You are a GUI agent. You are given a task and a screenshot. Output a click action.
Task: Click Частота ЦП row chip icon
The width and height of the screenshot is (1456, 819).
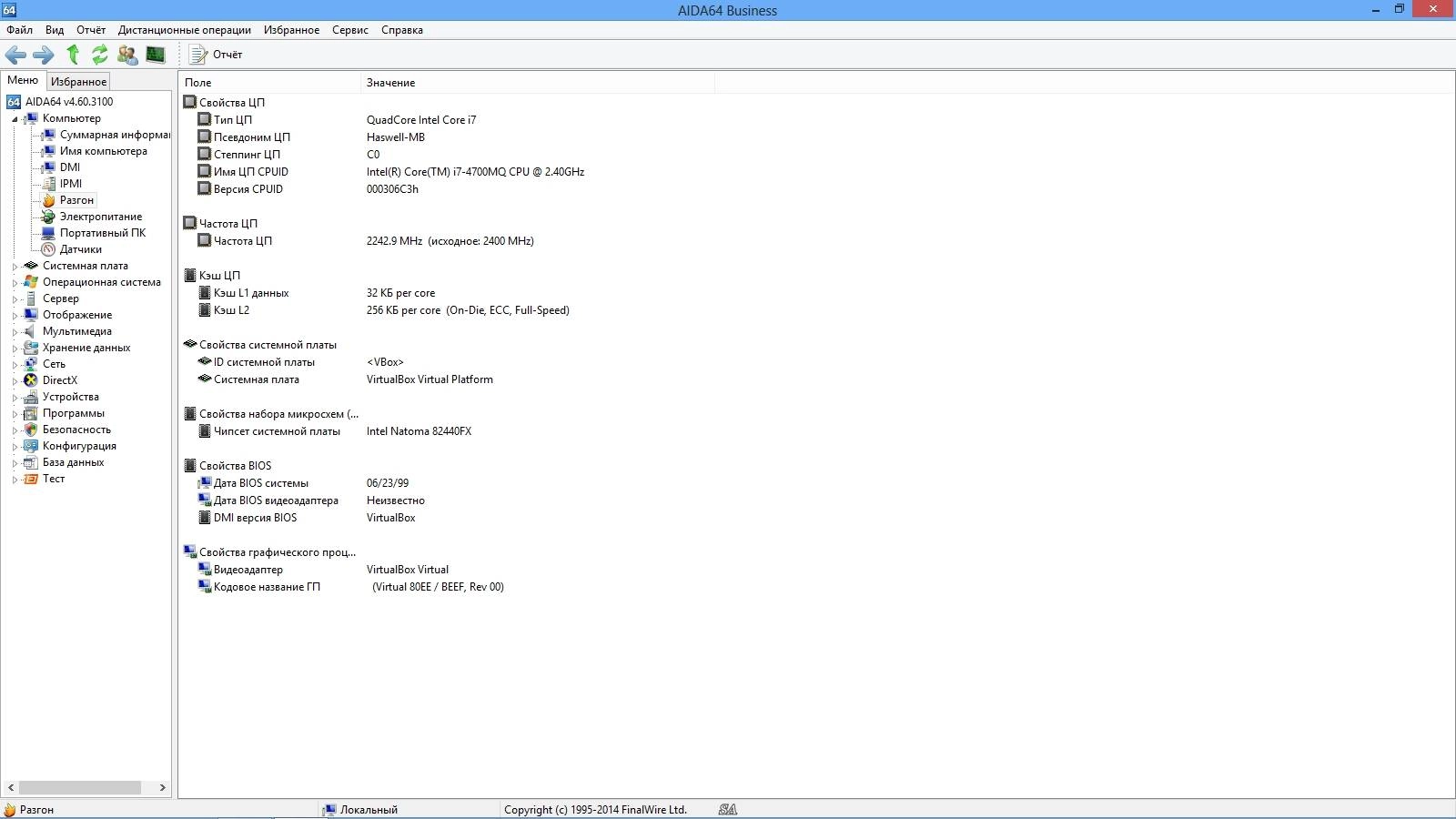205,241
